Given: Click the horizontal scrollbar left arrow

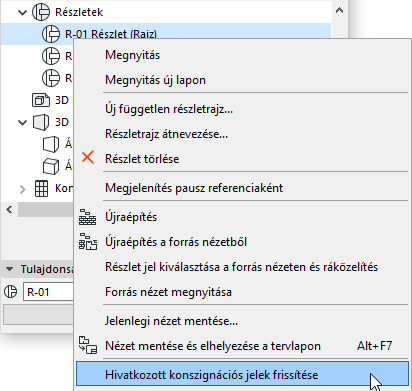Looking at the screenshot, I should pyautogui.click(x=9, y=210).
